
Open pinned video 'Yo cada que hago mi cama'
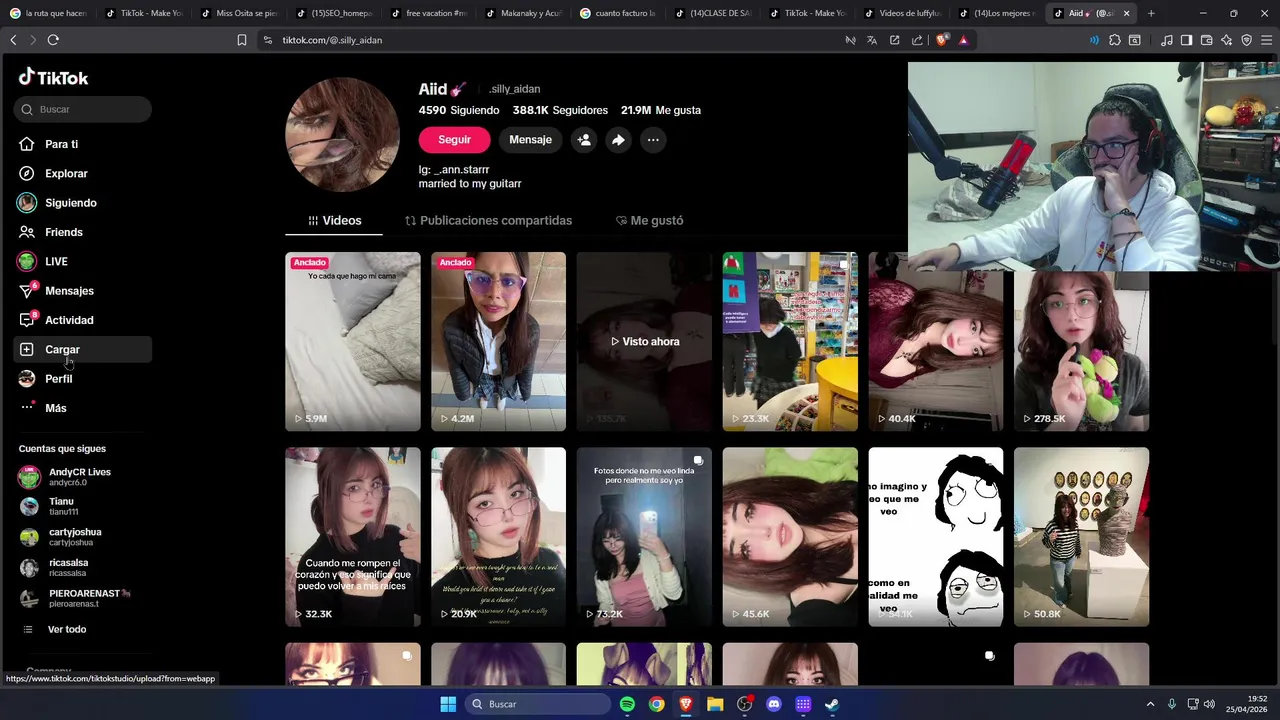353,341
